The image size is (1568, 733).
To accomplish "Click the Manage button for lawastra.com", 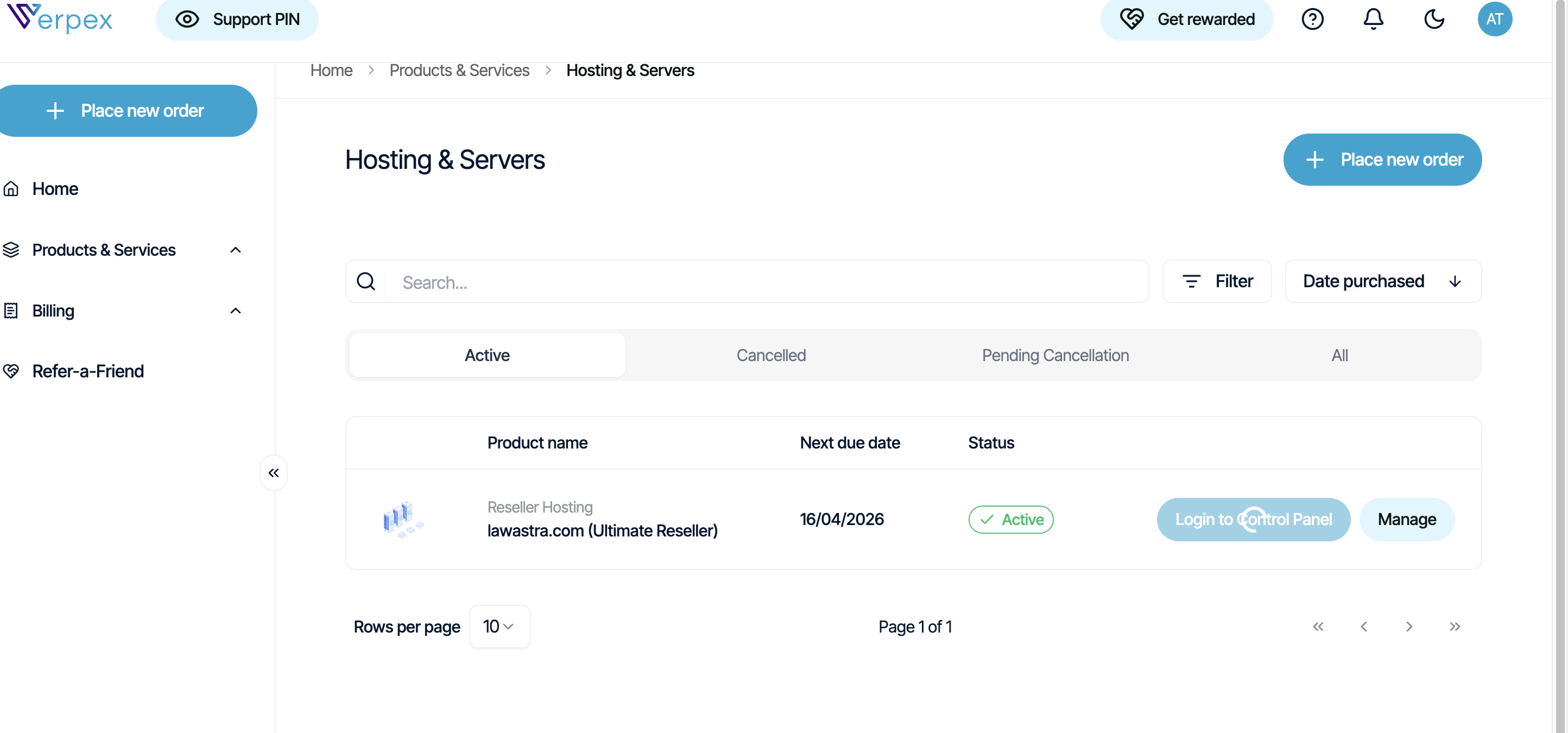I will [x=1406, y=519].
